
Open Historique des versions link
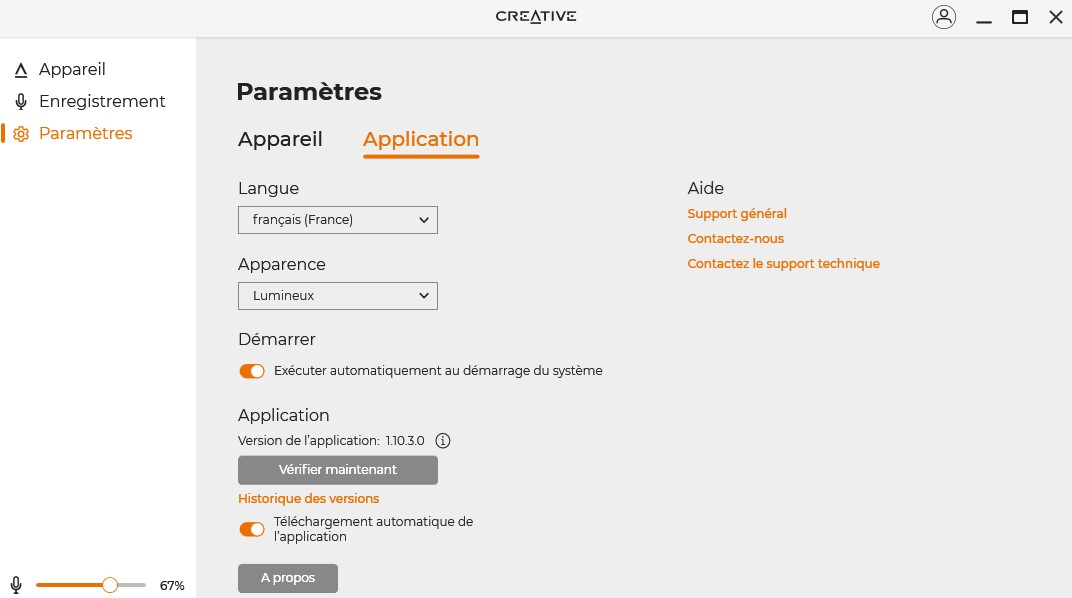308,498
